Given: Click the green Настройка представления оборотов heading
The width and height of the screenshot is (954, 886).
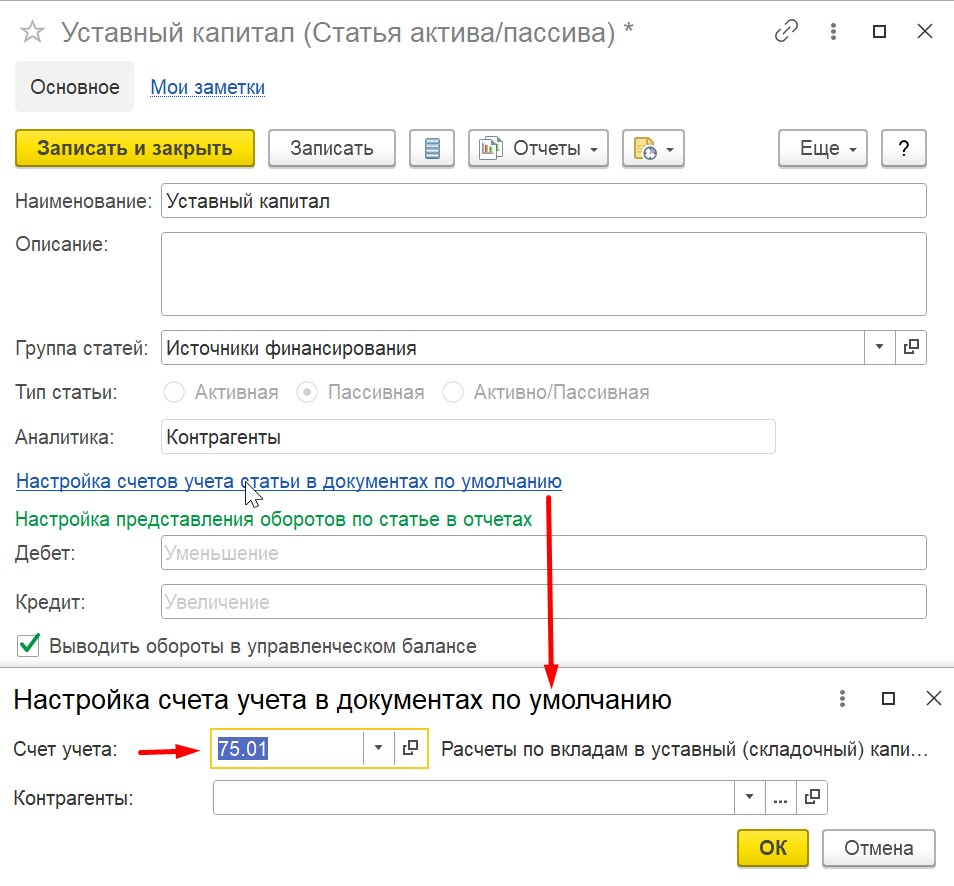Looking at the screenshot, I should 274,519.
